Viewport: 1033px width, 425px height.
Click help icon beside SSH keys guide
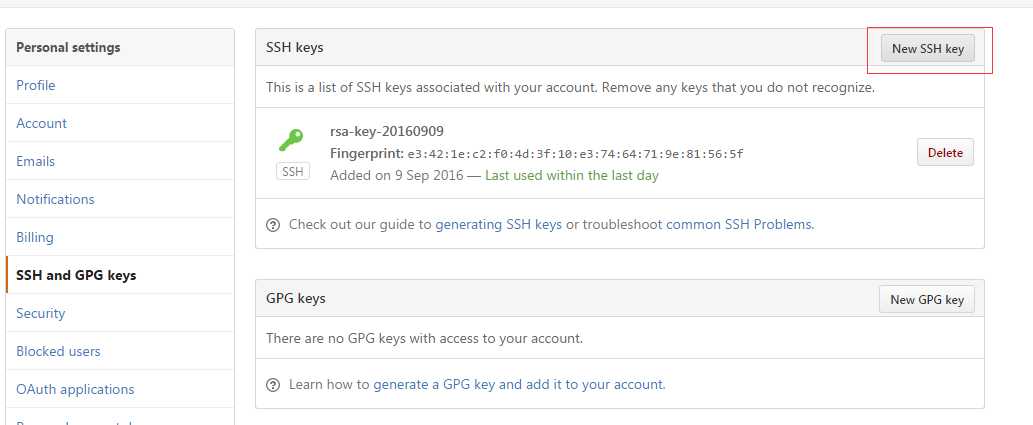[x=273, y=225]
